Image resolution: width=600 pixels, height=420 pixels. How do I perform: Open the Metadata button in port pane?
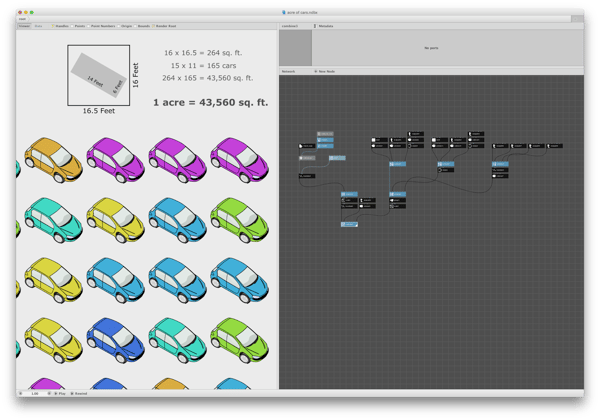click(x=323, y=26)
